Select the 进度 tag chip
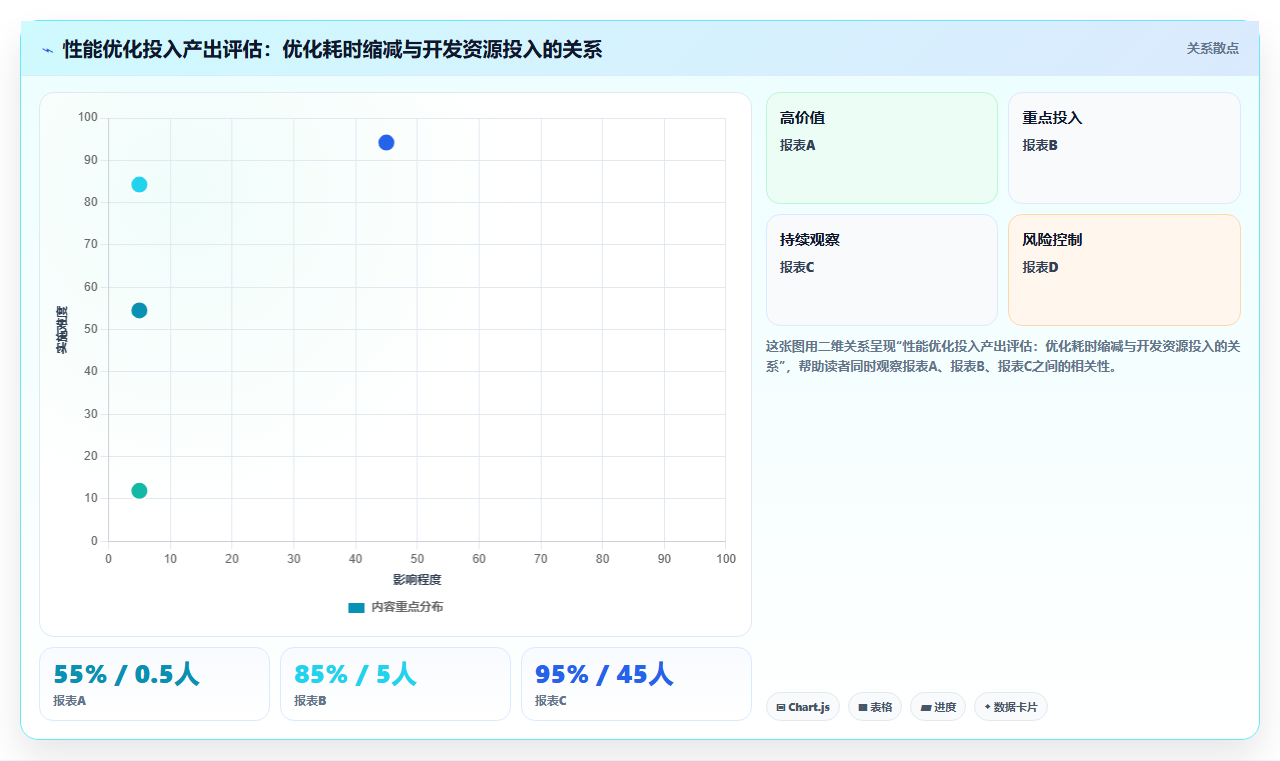Image resolution: width=1280 pixels, height=761 pixels. click(x=938, y=707)
